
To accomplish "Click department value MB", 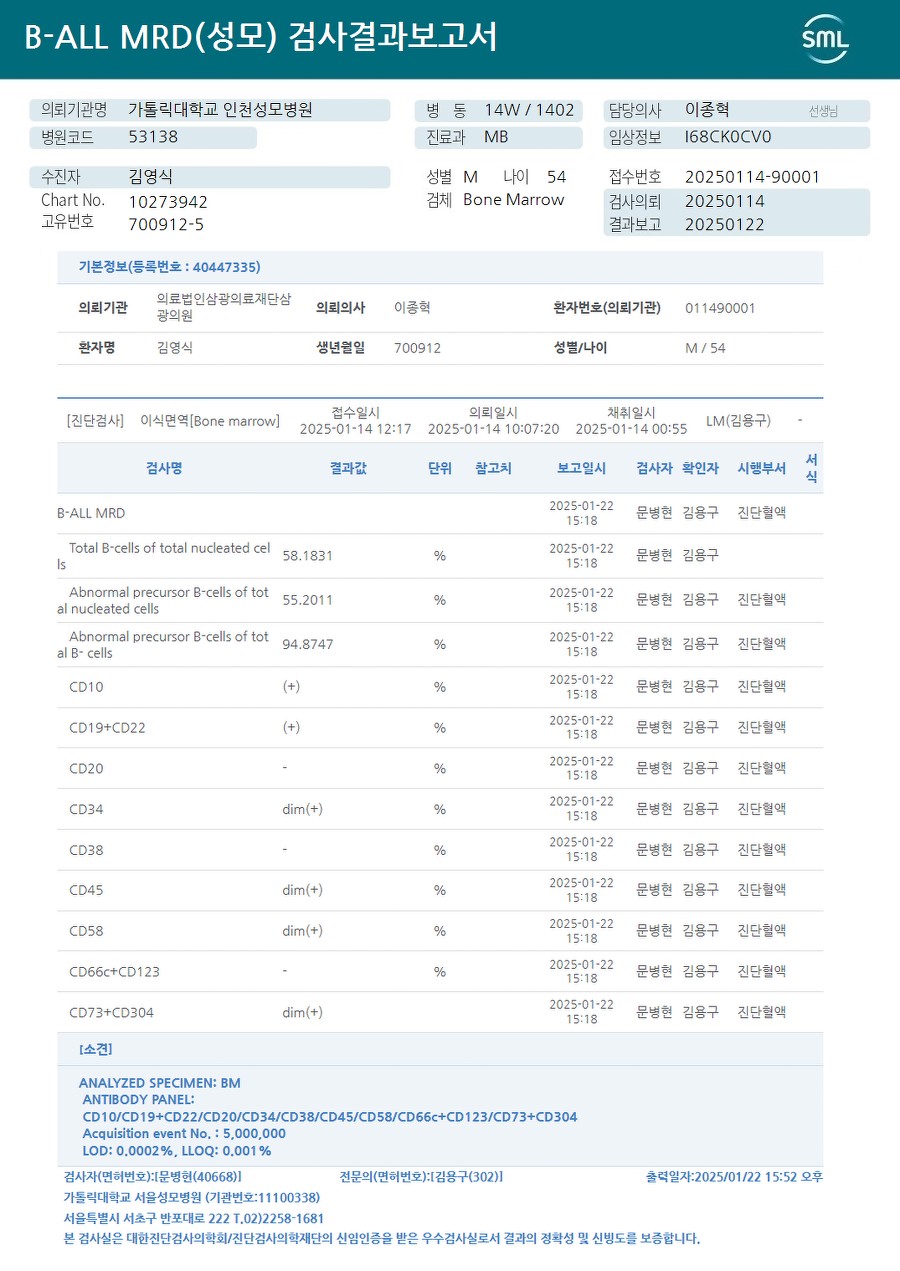I will pyautogui.click(x=496, y=137).
